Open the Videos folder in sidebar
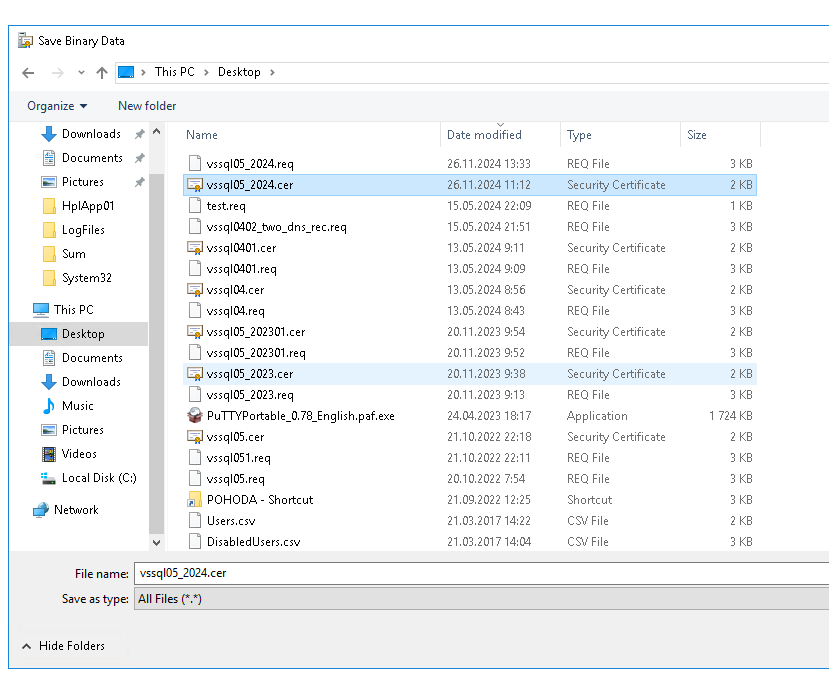The width and height of the screenshot is (829, 680). [79, 454]
